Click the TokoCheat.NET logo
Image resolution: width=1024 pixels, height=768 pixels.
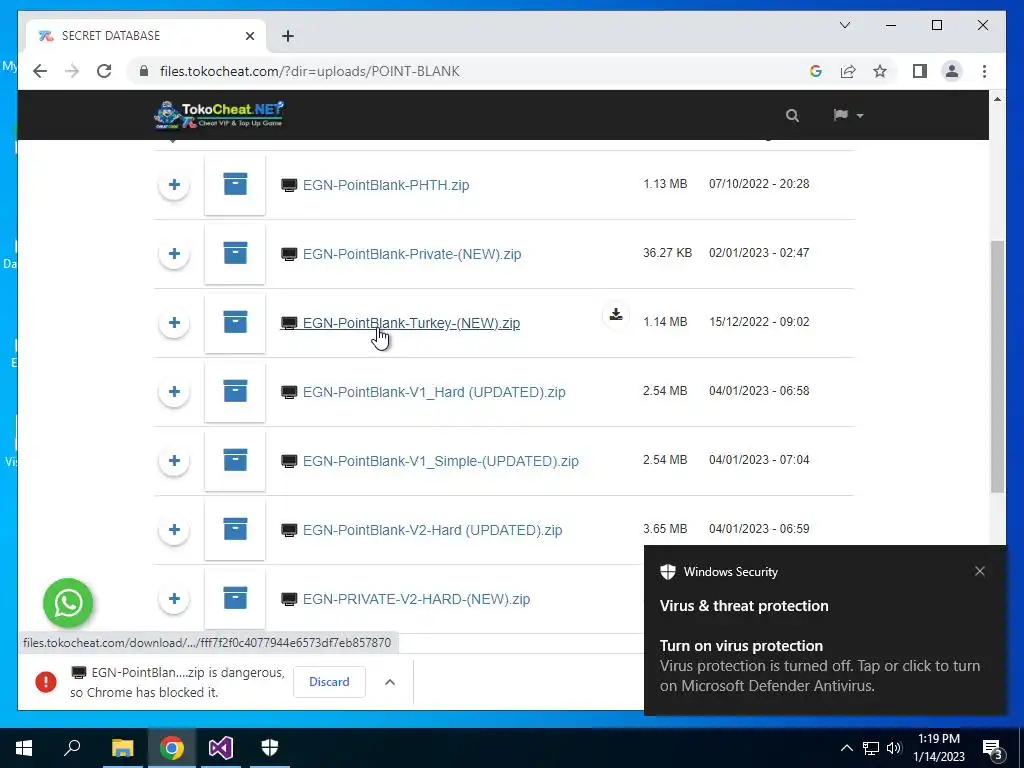[x=219, y=115]
